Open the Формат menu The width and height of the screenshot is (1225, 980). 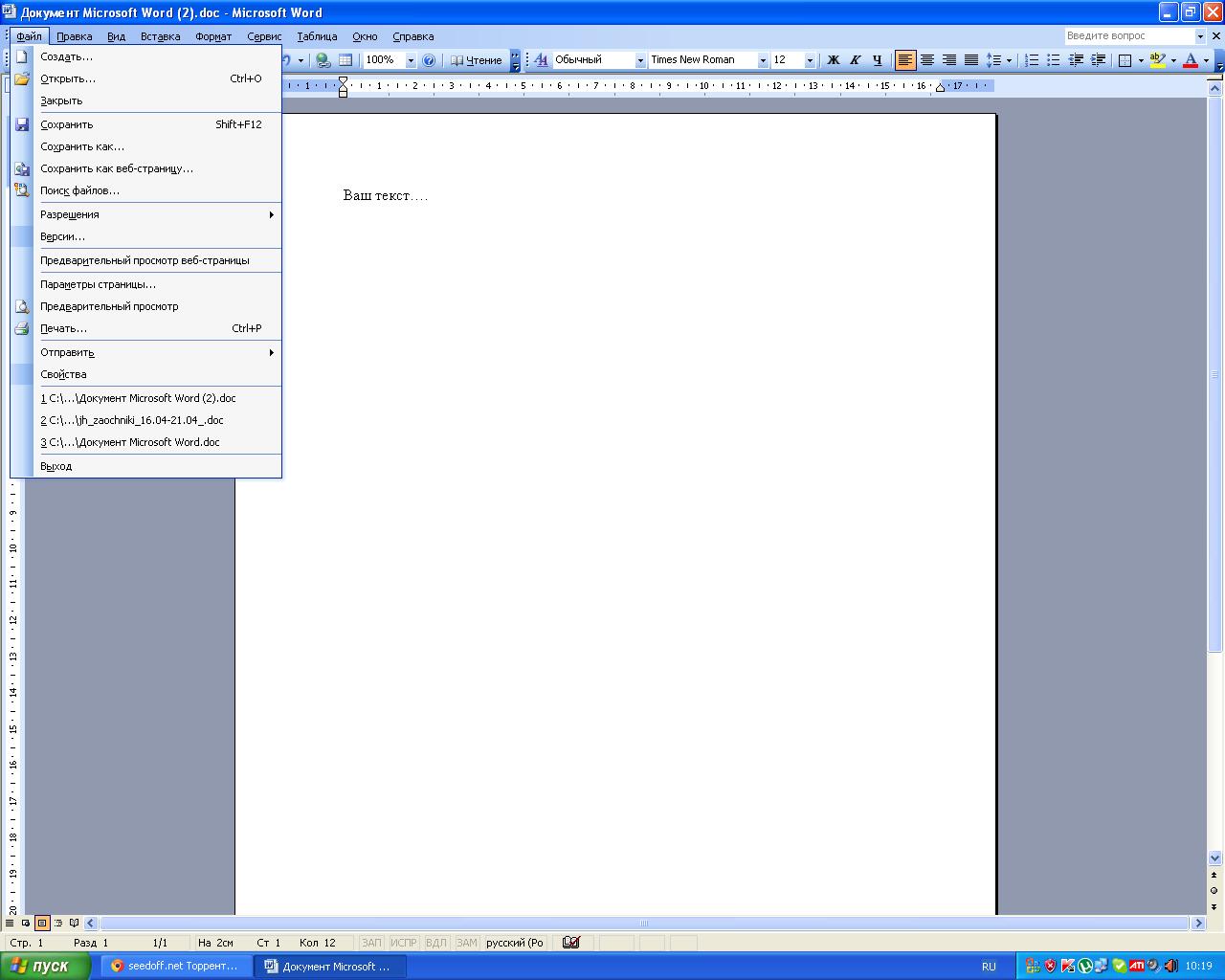coord(213,36)
